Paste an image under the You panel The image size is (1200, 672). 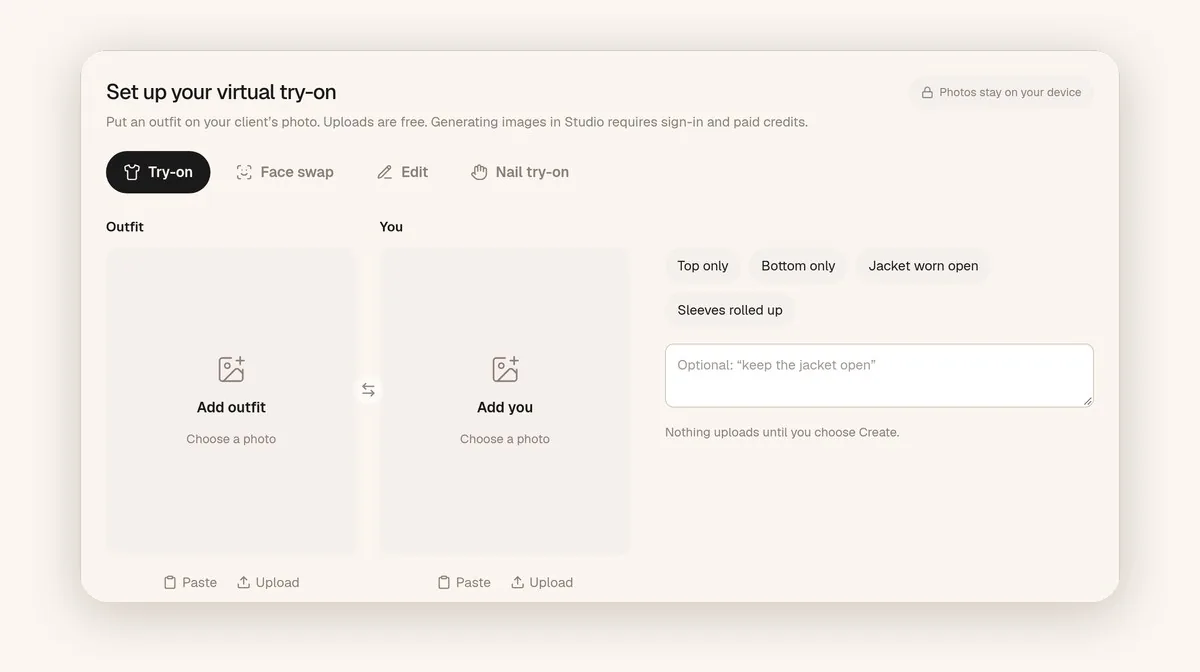(464, 582)
